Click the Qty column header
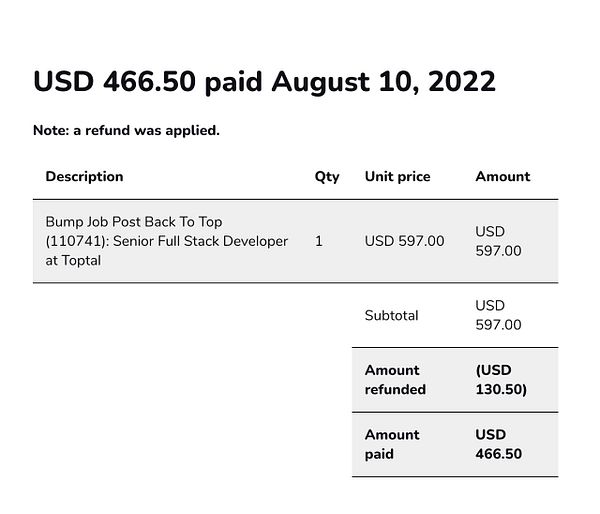Screen dimensions: 600x514 (x=327, y=176)
